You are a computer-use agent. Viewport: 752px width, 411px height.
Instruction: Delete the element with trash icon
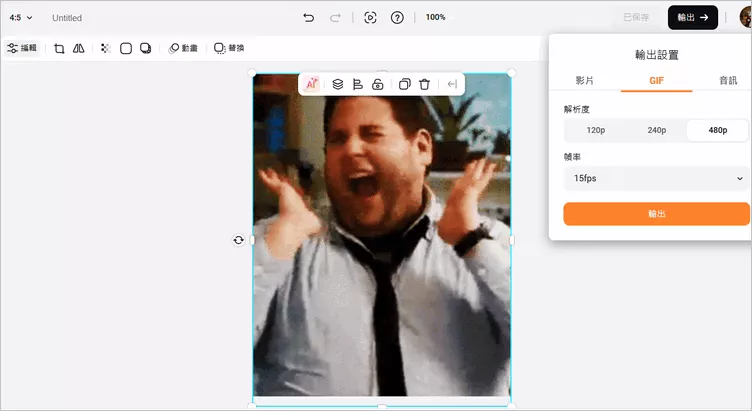(x=424, y=84)
